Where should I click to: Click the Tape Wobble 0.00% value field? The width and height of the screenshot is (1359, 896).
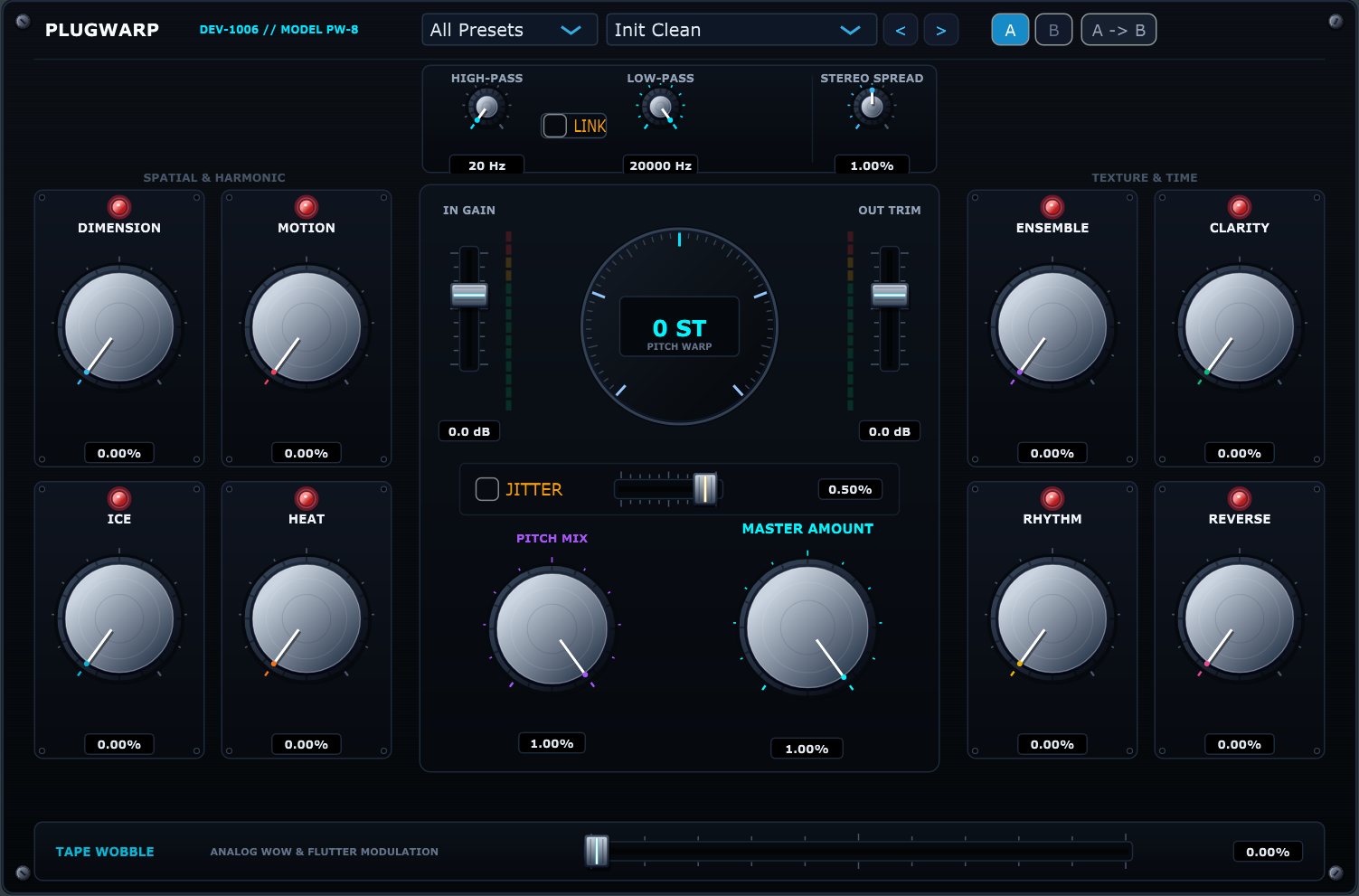(x=1268, y=852)
